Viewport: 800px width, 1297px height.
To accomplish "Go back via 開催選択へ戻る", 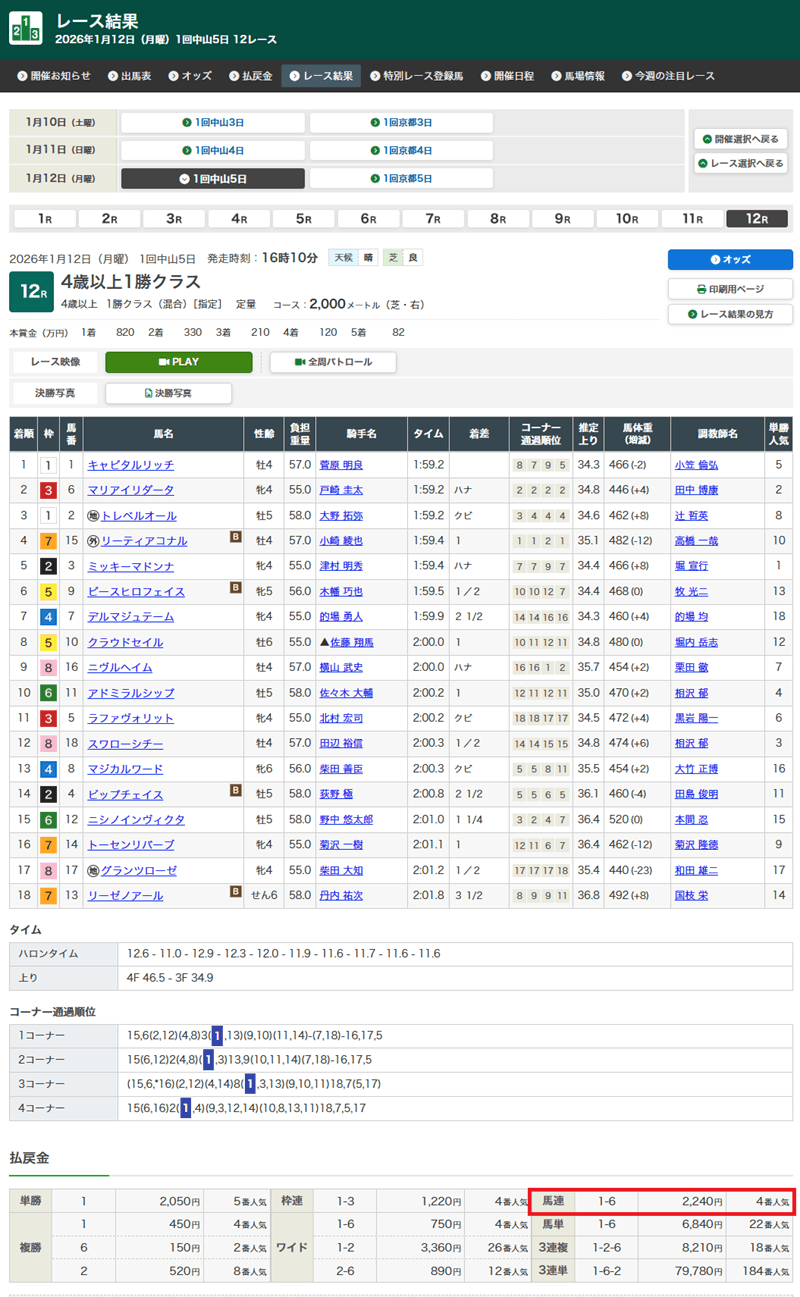I will (x=740, y=139).
